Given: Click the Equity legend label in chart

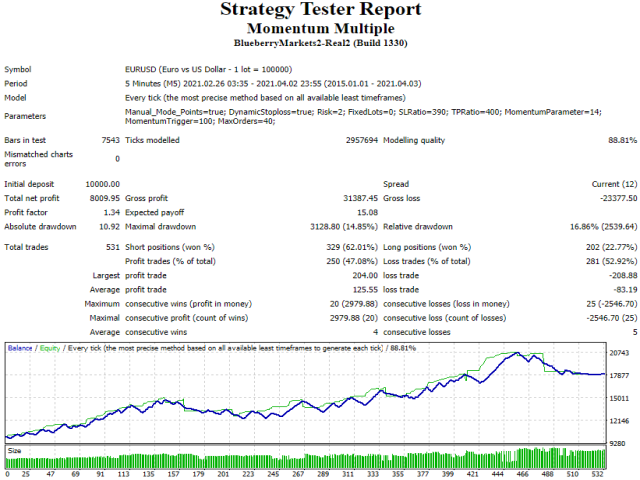Looking at the screenshot, I should pos(50,348).
